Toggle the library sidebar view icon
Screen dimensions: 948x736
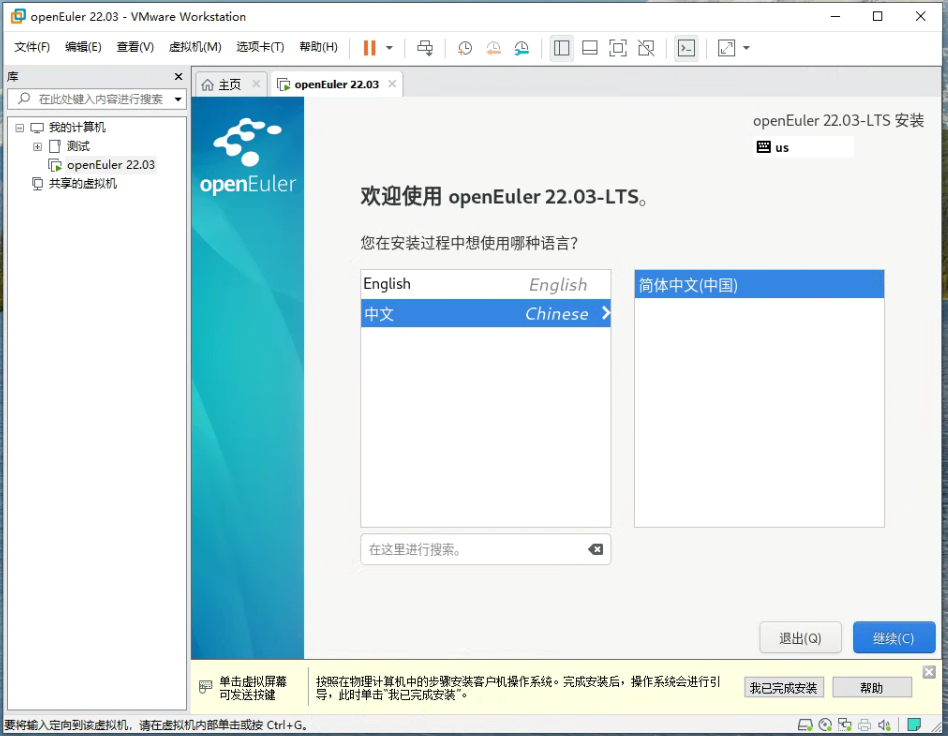point(562,48)
